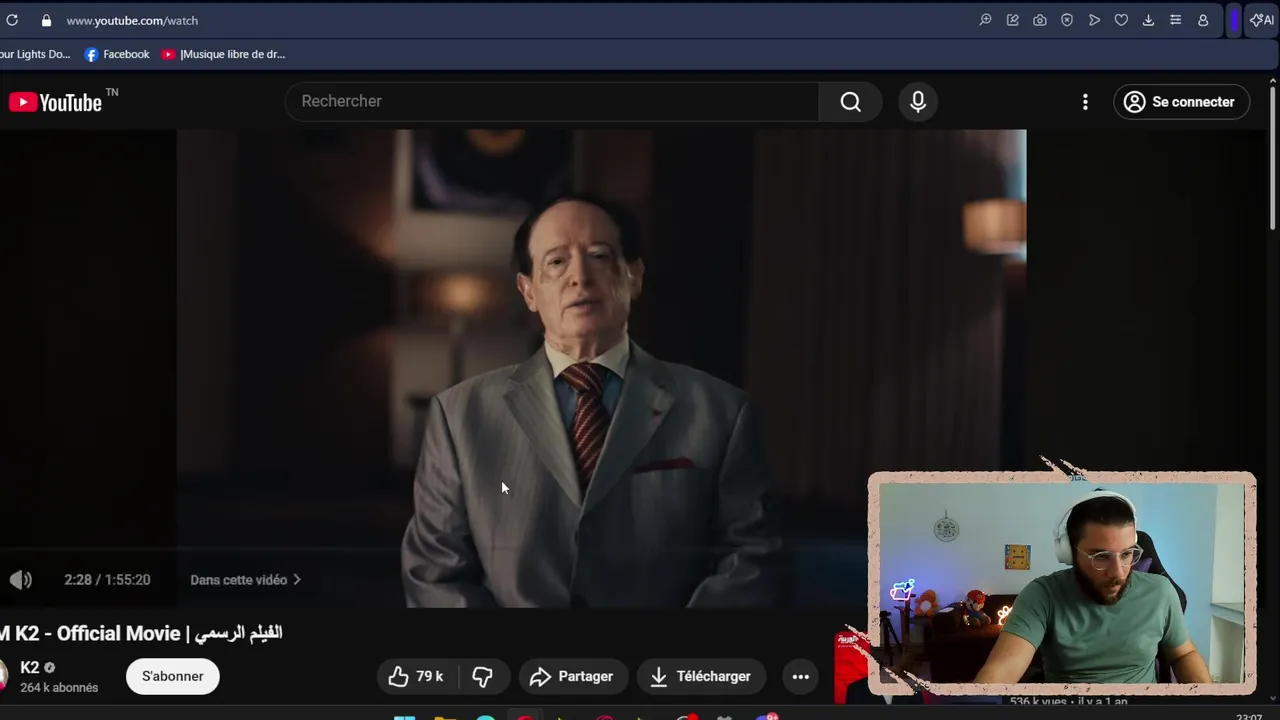Open the browser downloads icon
The height and width of the screenshot is (720, 1280).
point(1148,20)
